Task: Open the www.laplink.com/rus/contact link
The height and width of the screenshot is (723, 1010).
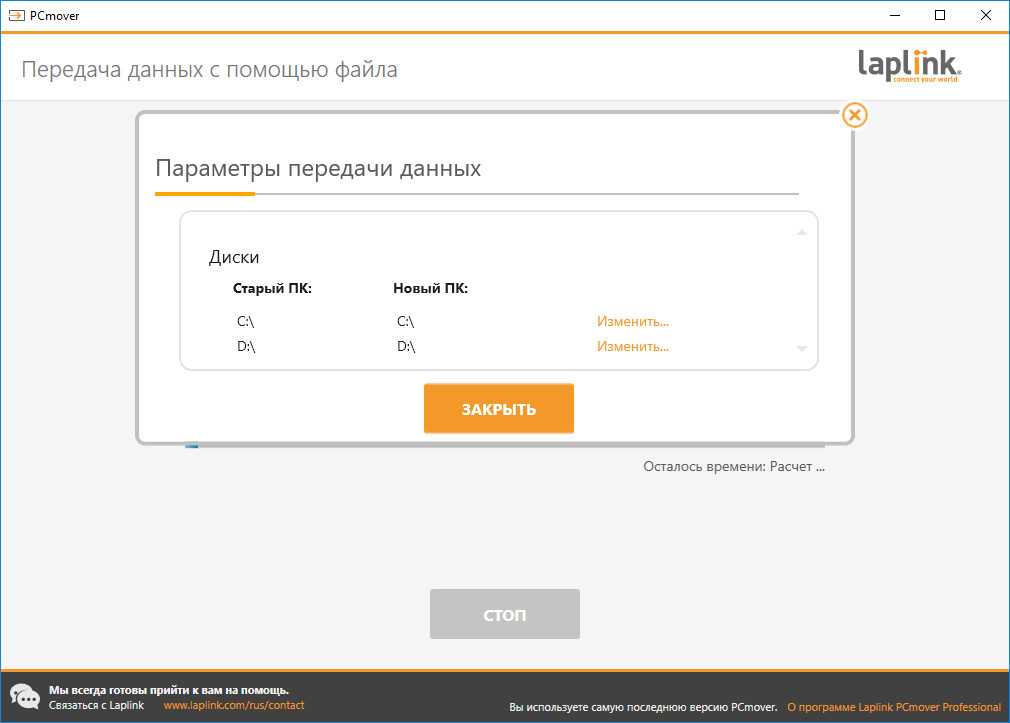Action: pos(233,706)
